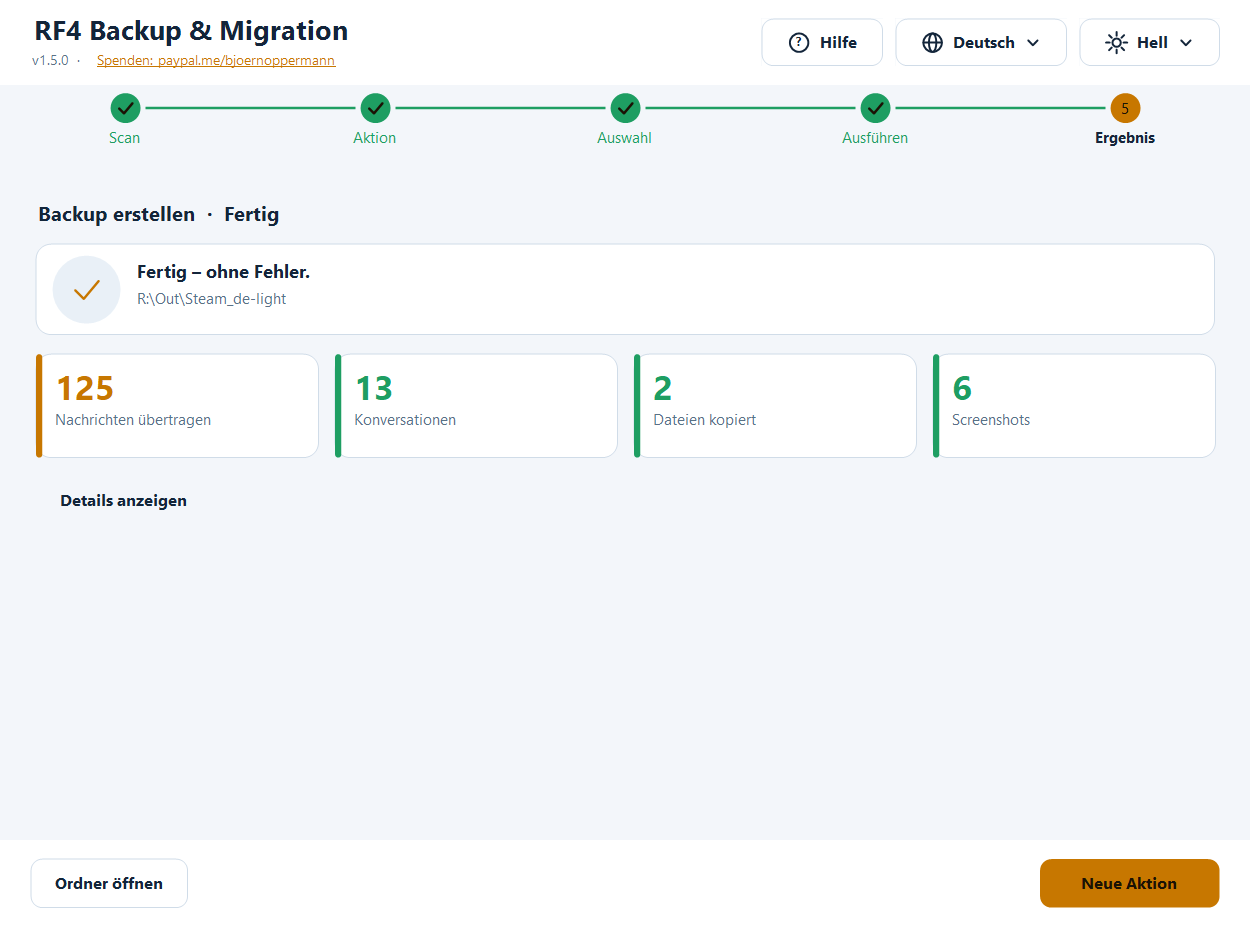Open the Deutsch language dropdown
The image size is (1250, 925).
(x=981, y=43)
